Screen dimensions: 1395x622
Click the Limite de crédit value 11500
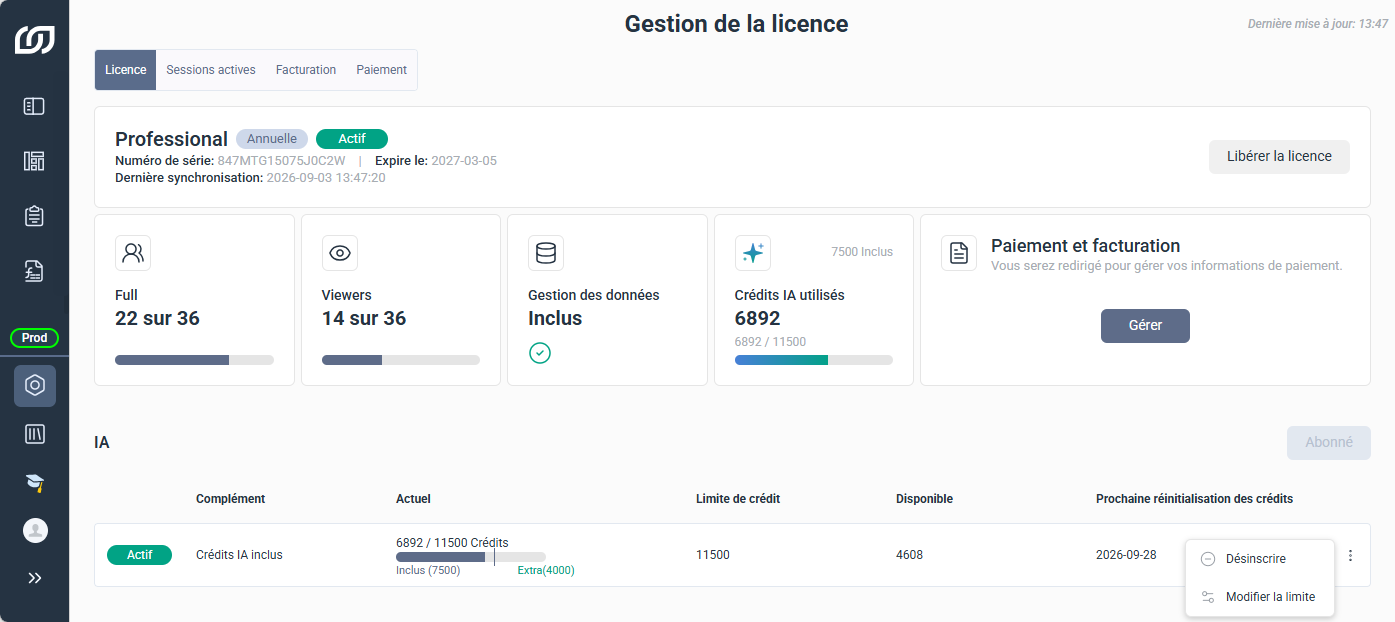(x=713, y=555)
